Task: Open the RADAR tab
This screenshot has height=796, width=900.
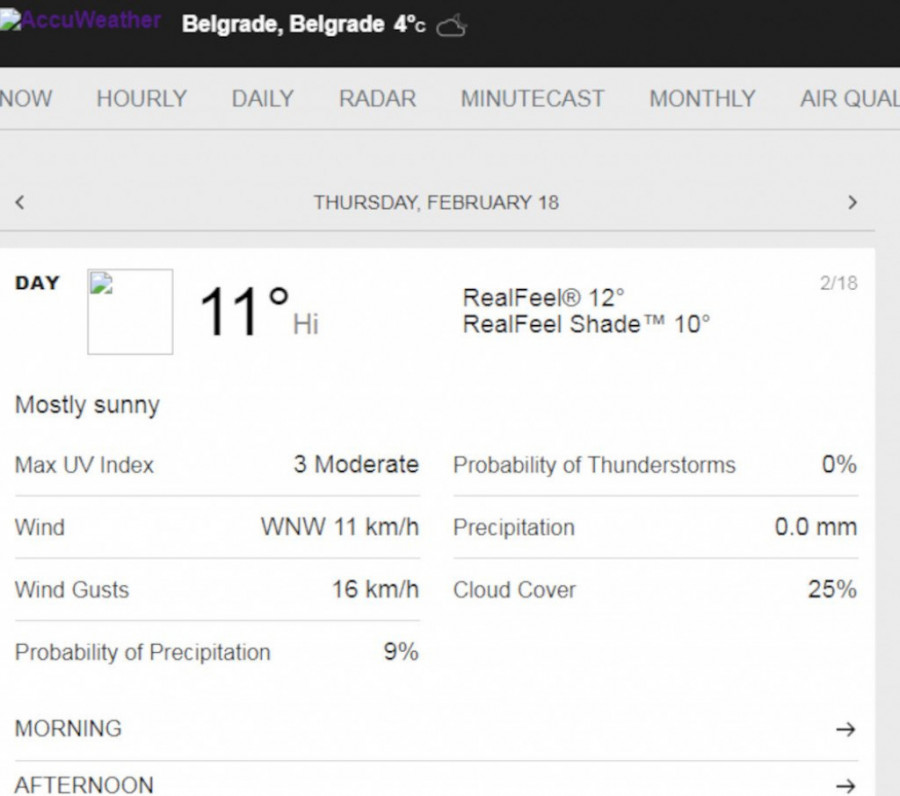Action: pyautogui.click(x=377, y=99)
